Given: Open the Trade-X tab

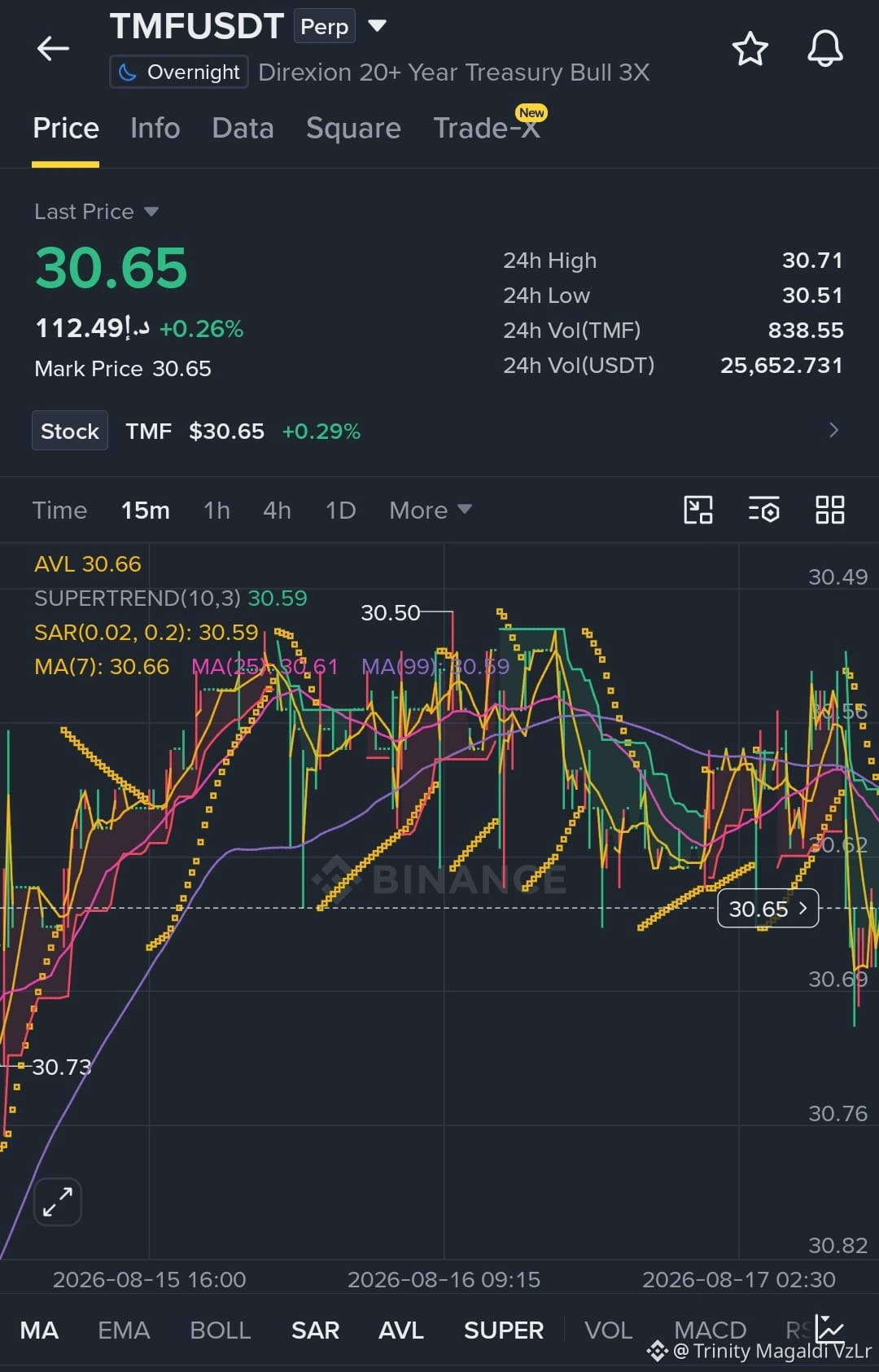Looking at the screenshot, I should click(x=487, y=129).
